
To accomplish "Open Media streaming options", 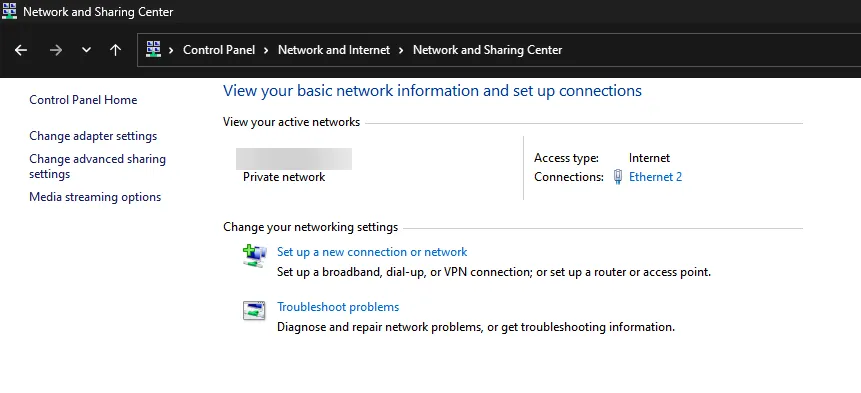I will point(95,197).
